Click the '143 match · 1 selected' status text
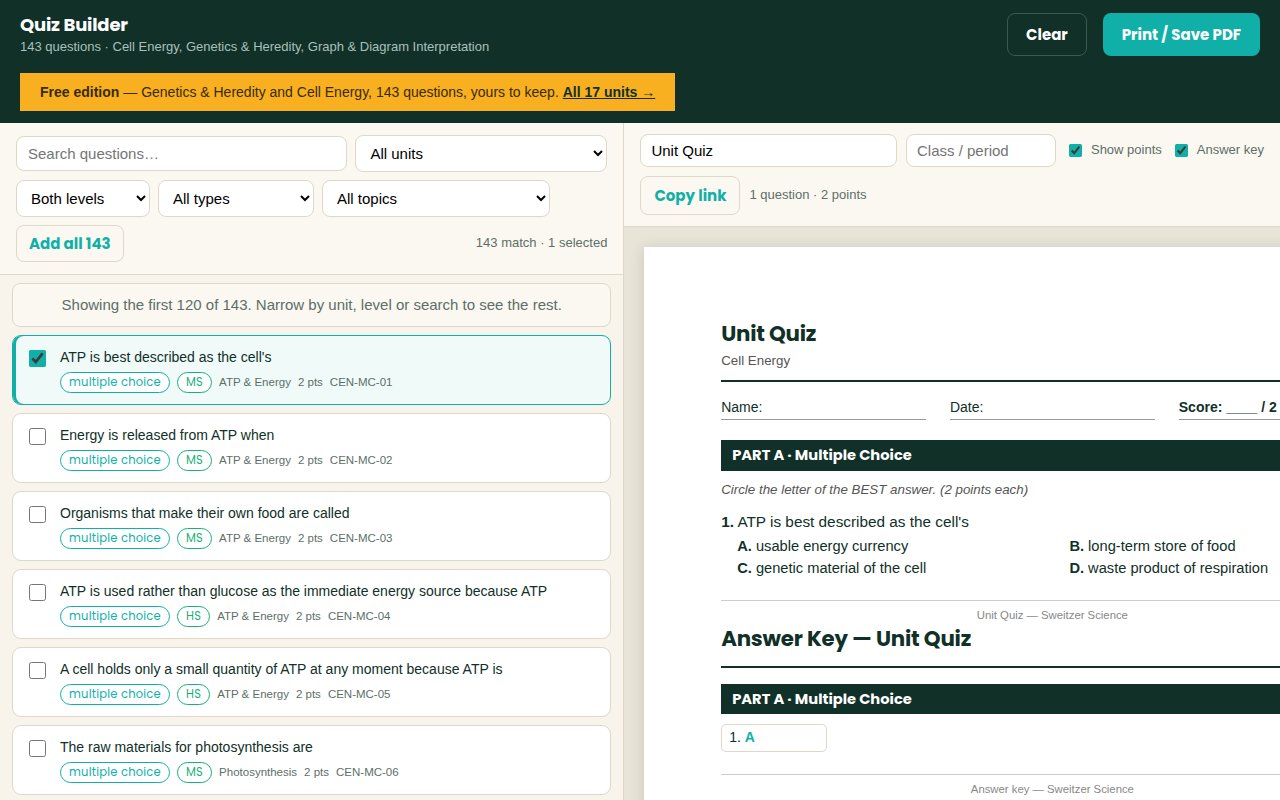Image resolution: width=1280 pixels, height=800 pixels. [x=541, y=243]
